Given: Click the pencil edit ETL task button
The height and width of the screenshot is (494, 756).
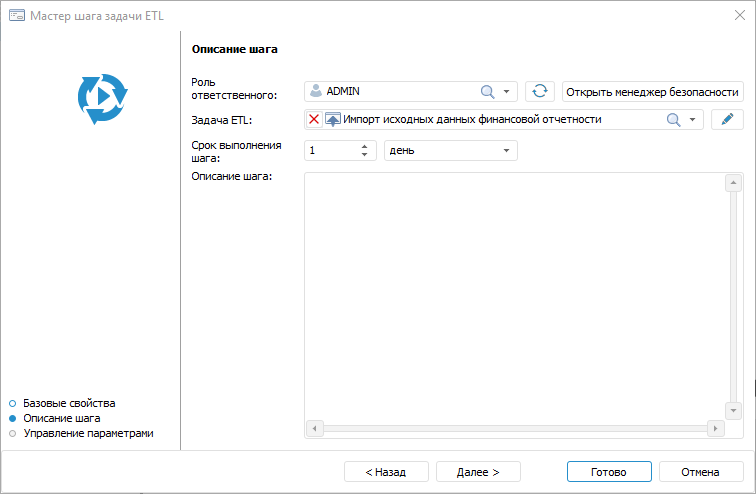Looking at the screenshot, I should 727,120.
